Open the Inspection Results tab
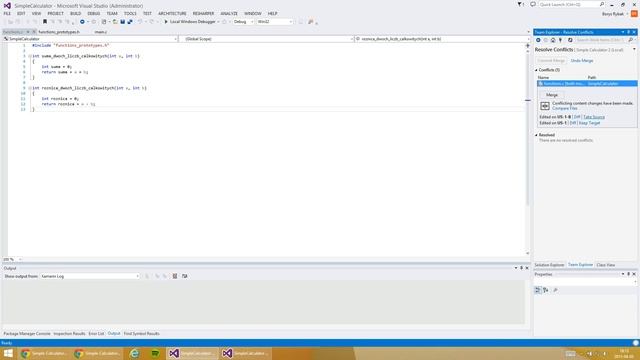The width and height of the screenshot is (640, 360). tap(69, 333)
